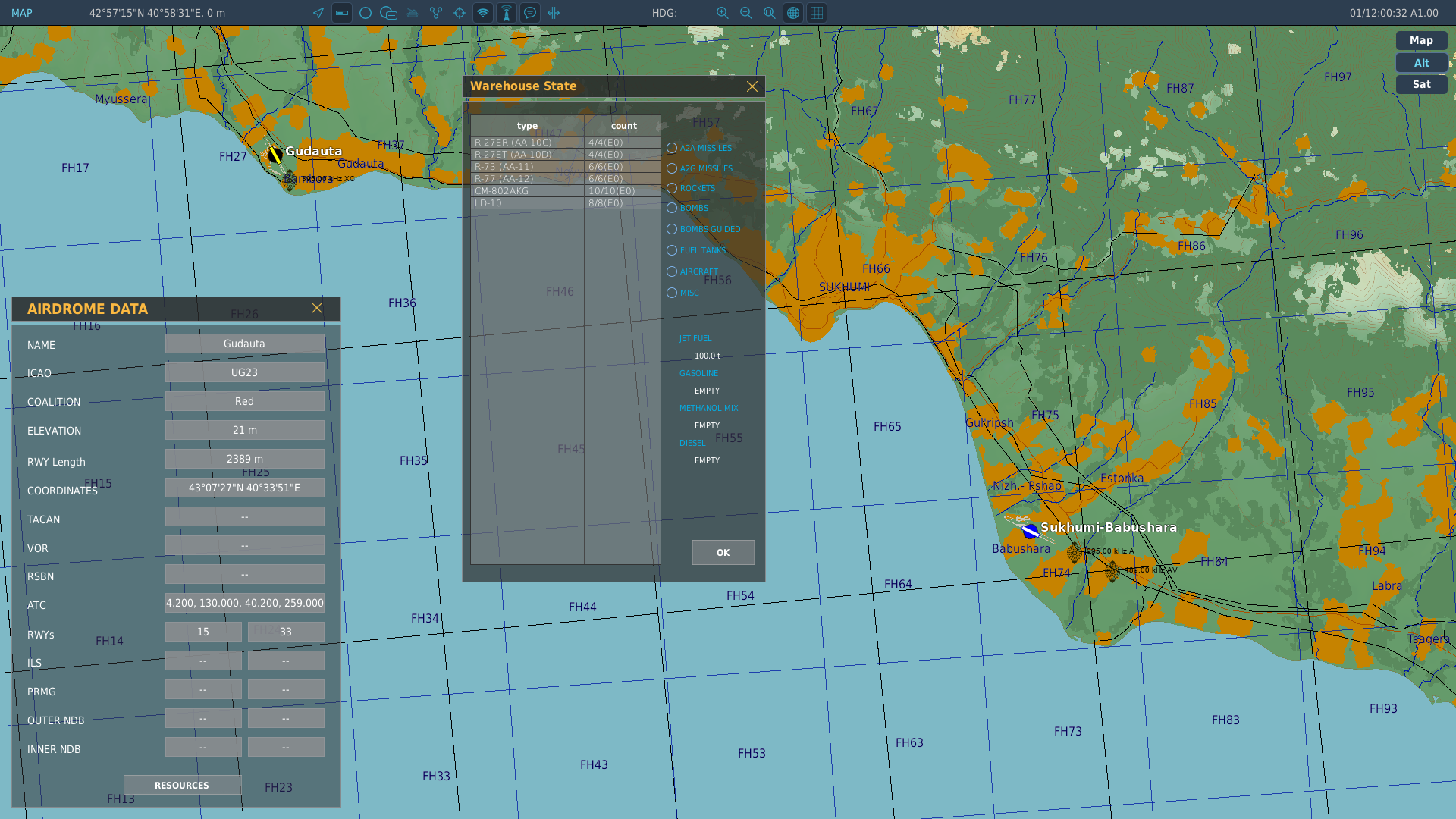The height and width of the screenshot is (819, 1456).
Task: Select the CM-802AKG row
Action: [566, 190]
